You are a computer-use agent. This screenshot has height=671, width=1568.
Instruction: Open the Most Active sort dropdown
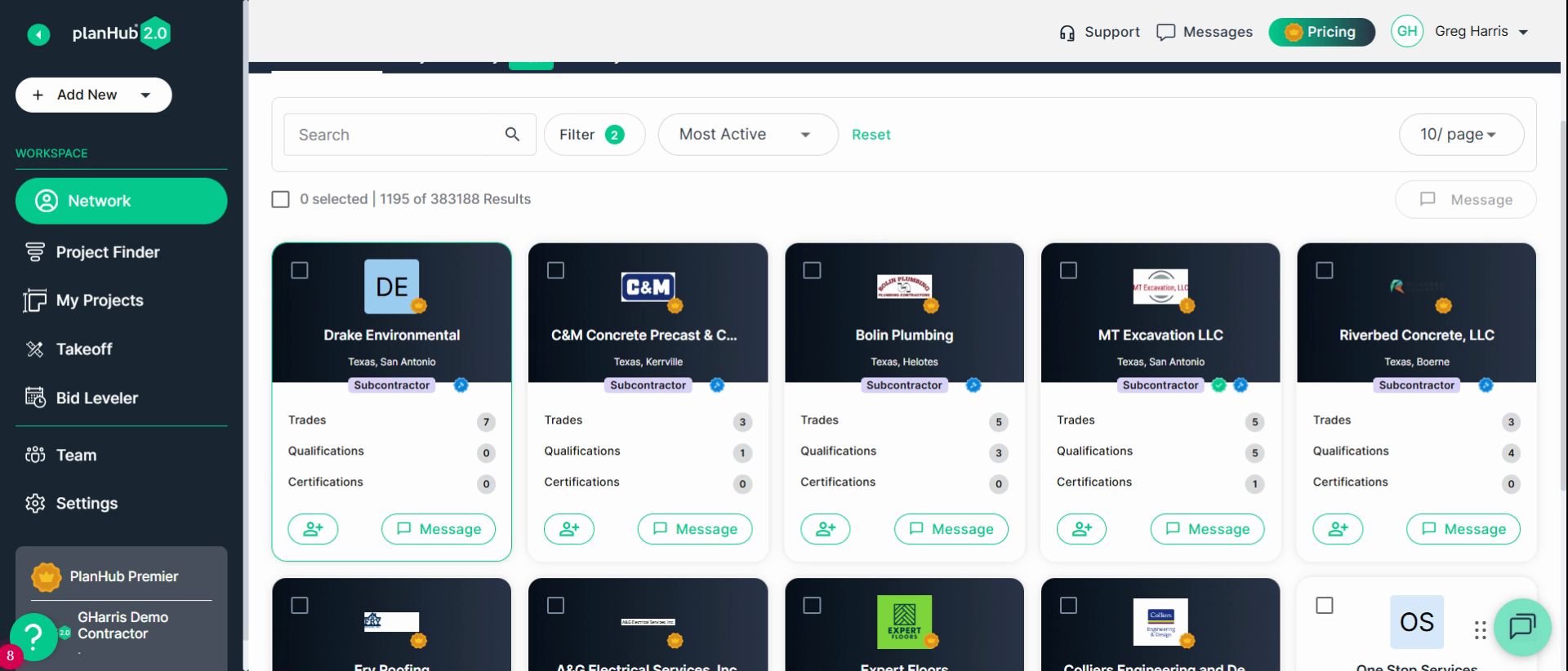pos(748,135)
